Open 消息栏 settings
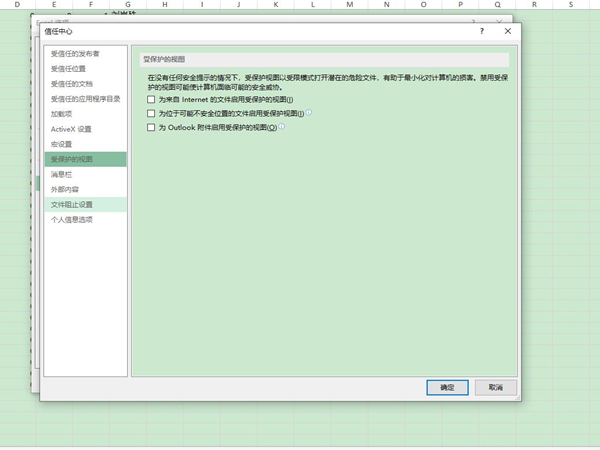 (x=85, y=174)
